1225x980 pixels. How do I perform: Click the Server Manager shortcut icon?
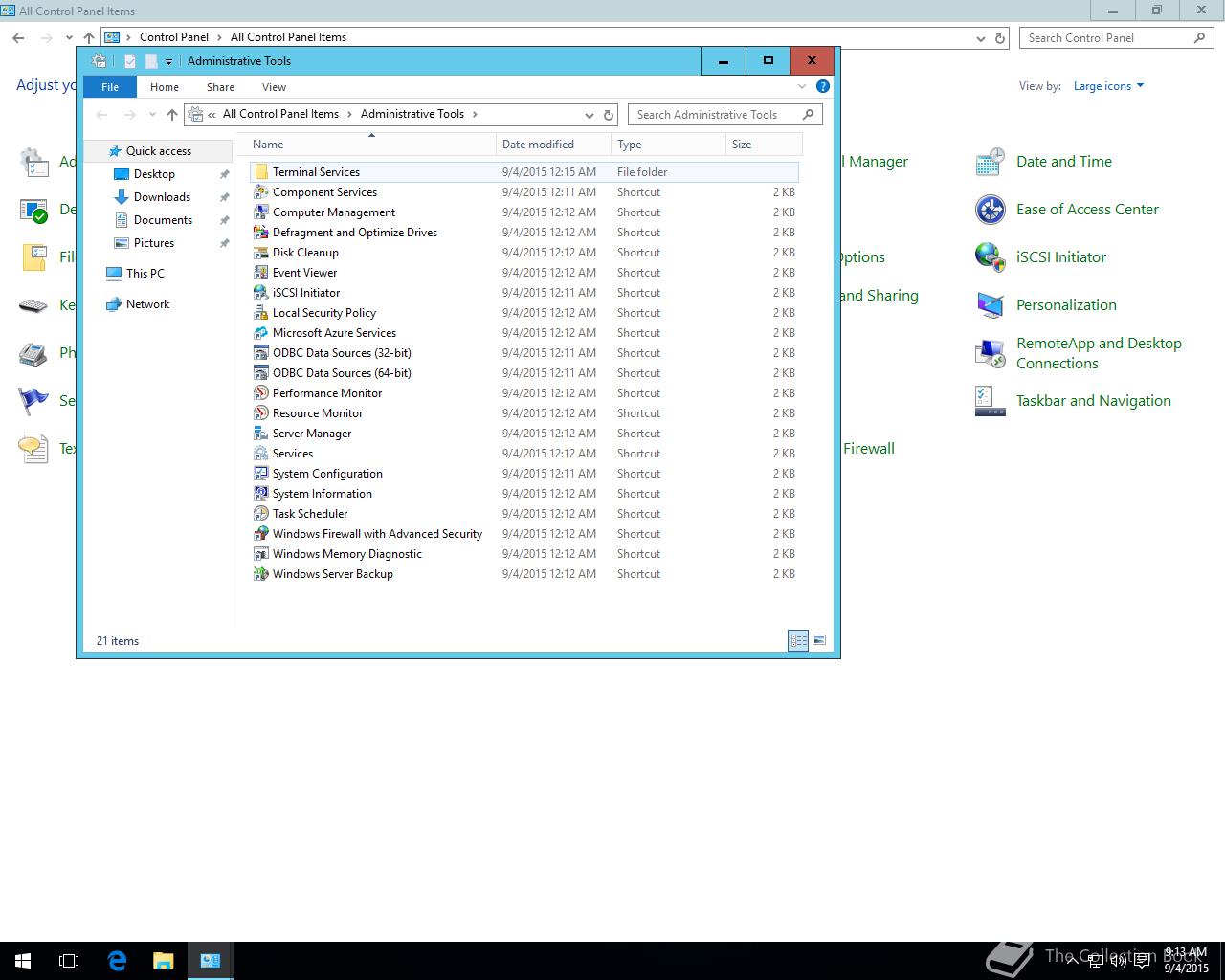coord(260,434)
